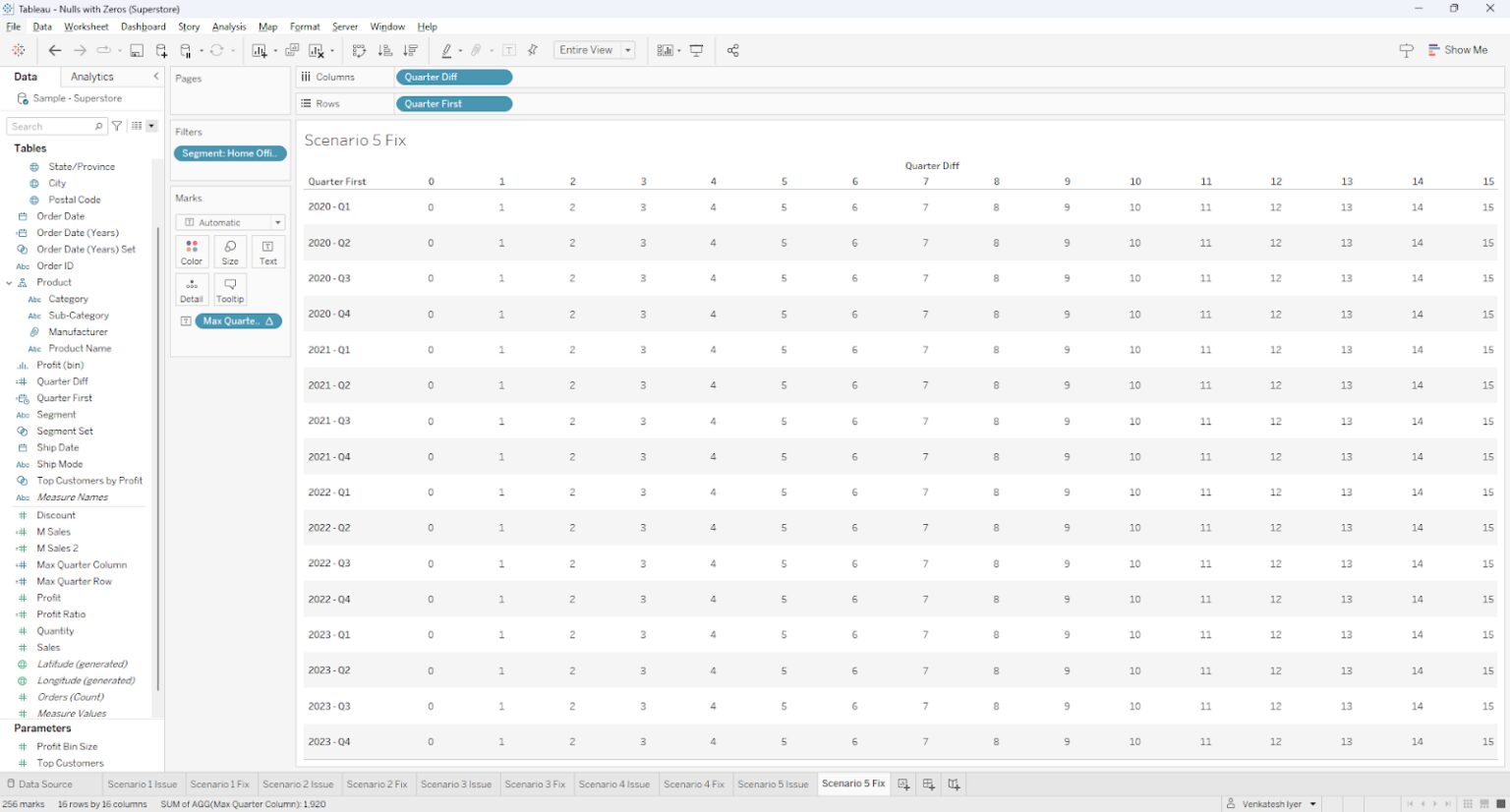1510x812 pixels.
Task: Open the Automatic mark type dropdown
Action: tap(230, 222)
